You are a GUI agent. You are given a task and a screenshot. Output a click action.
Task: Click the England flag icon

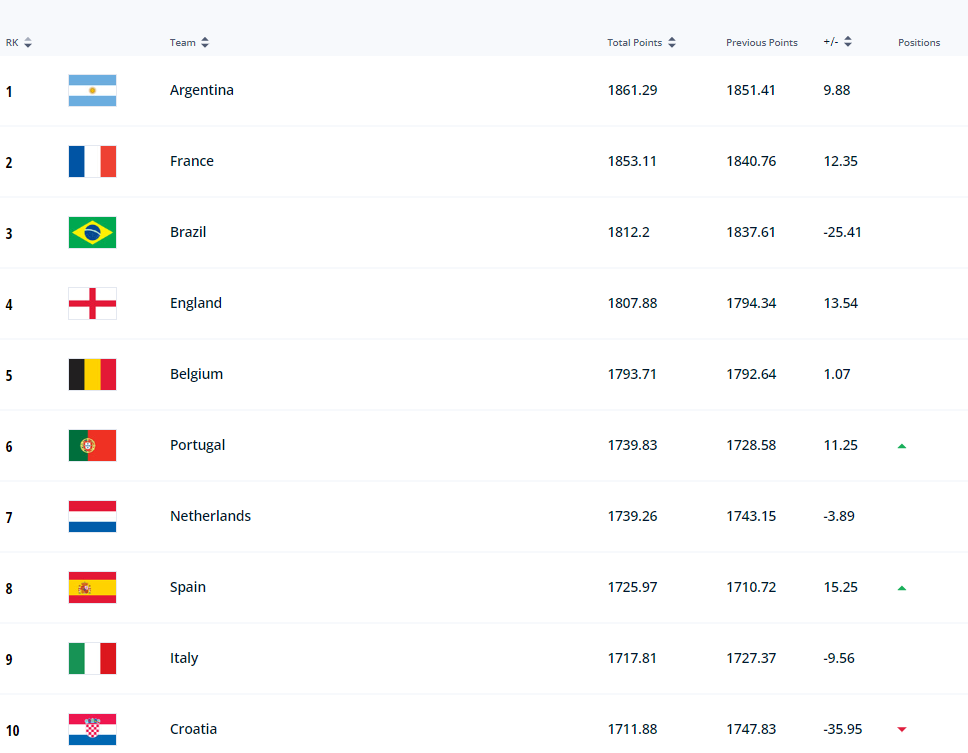[x=92, y=304]
